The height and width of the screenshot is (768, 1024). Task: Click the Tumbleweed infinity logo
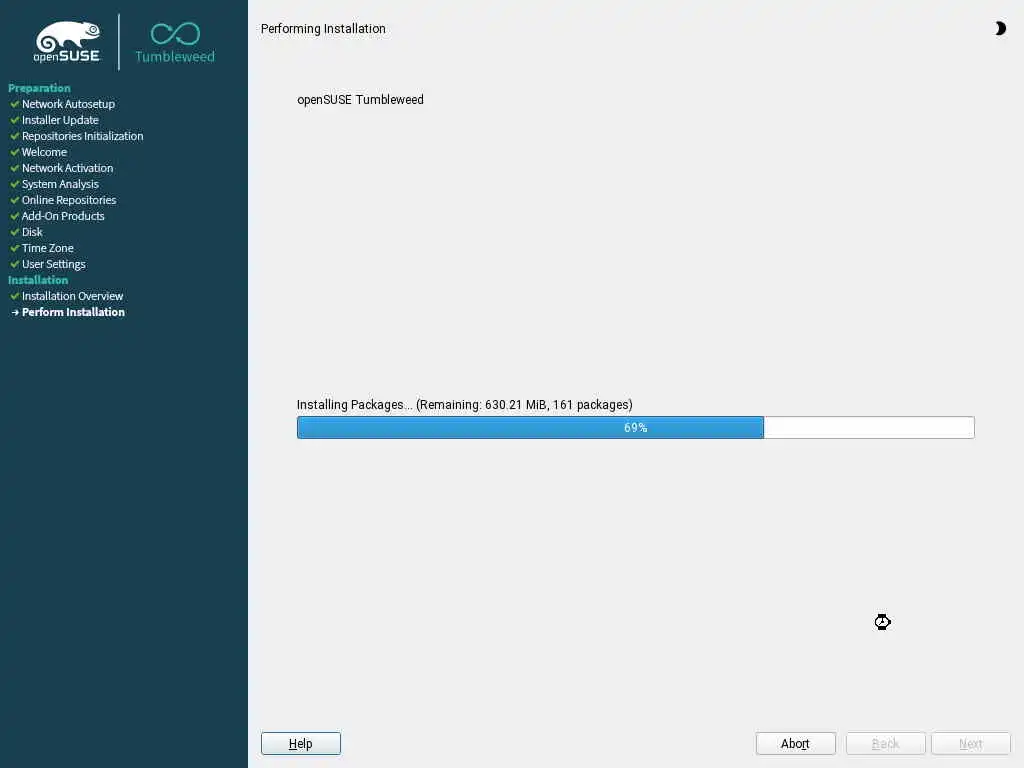point(175,42)
